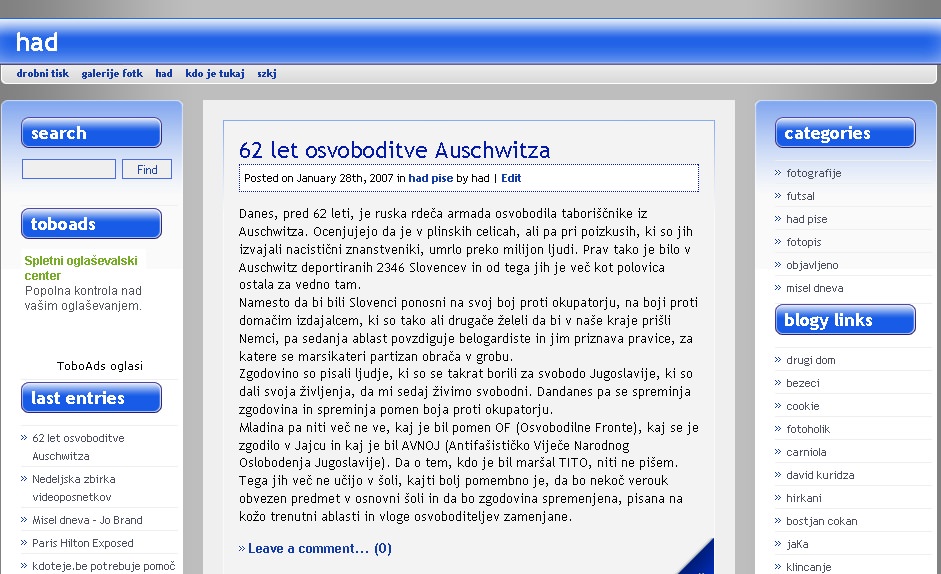
Task: Visit the 'drugi dom' blog link
Action: point(810,360)
